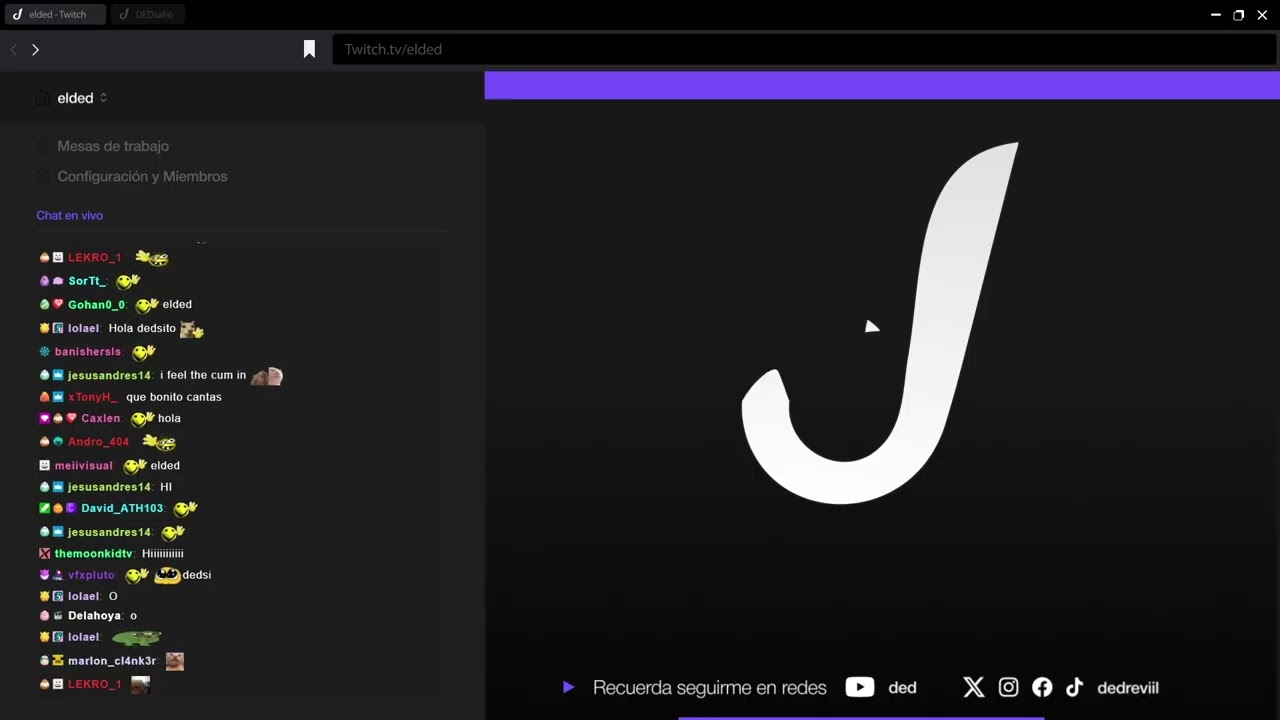Select message text 'HI' from jesusandres14
Image resolution: width=1280 pixels, height=720 pixels.
166,487
